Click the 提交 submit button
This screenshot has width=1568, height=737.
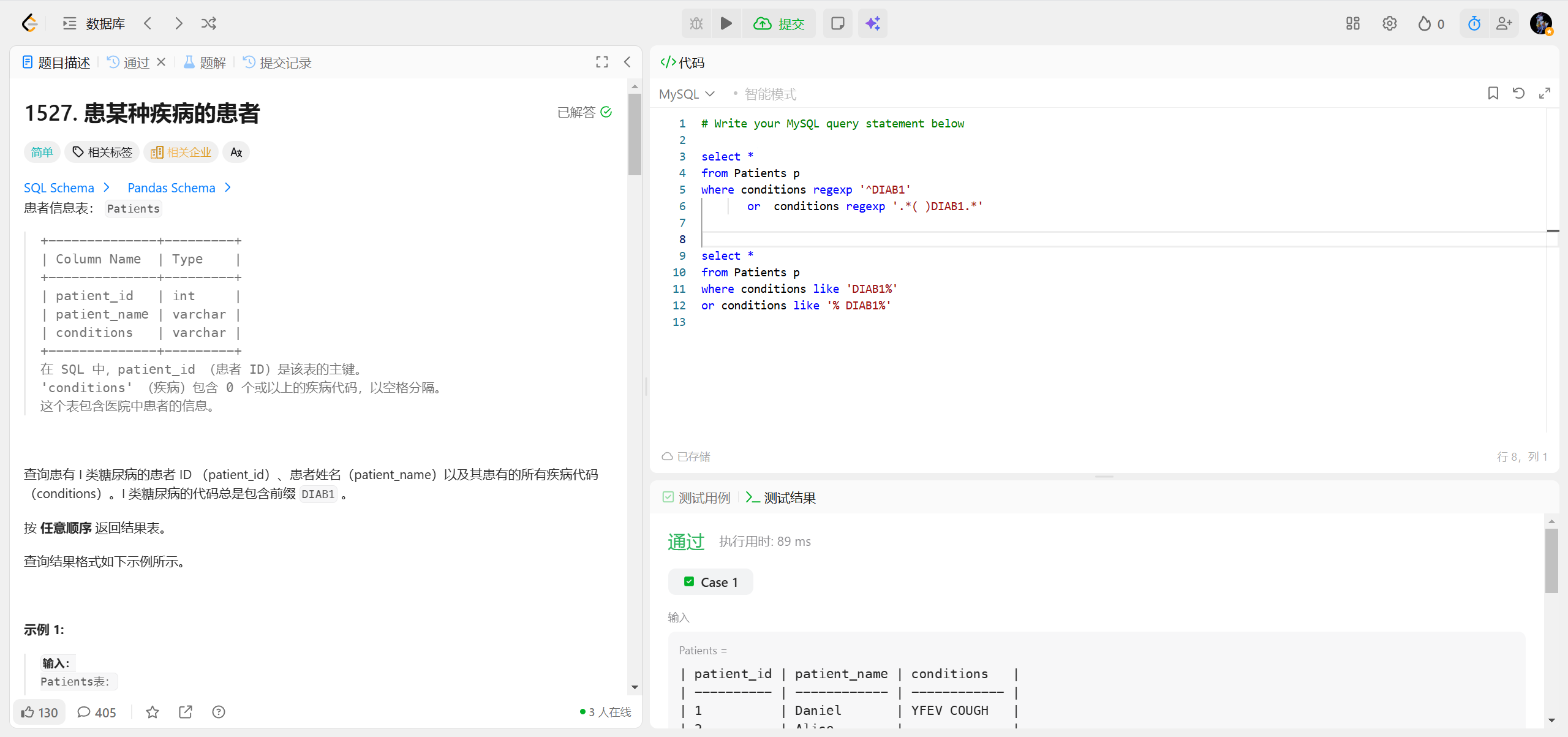pyautogui.click(x=779, y=23)
